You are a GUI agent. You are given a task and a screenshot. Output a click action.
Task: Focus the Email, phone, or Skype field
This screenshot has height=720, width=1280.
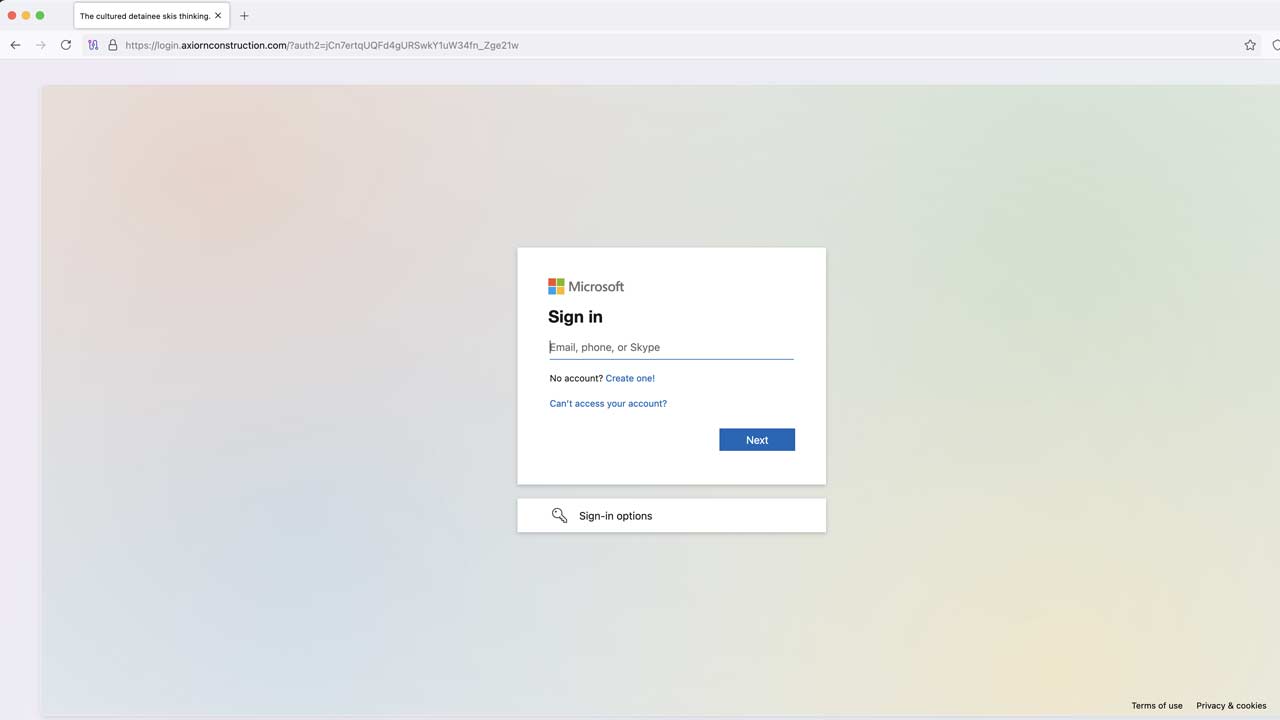coord(671,347)
